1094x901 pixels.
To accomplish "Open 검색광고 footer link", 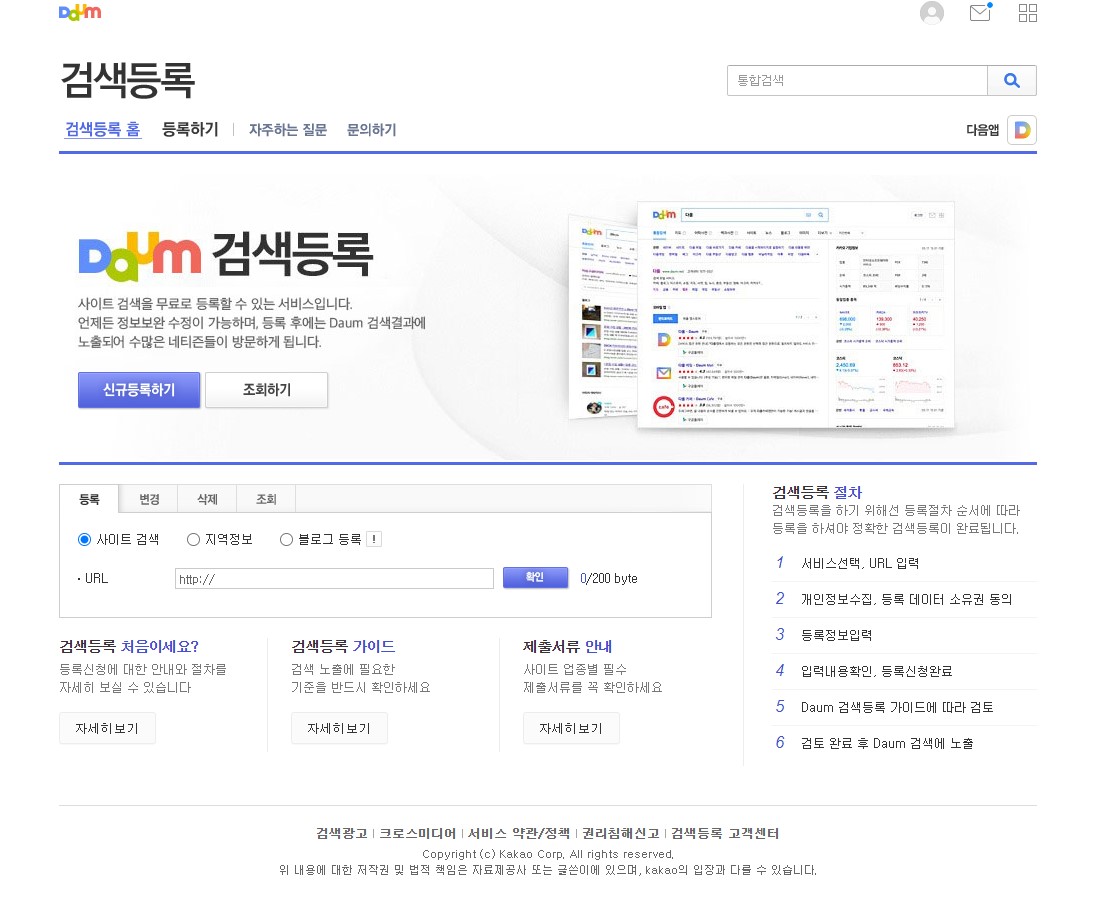I will (x=341, y=833).
